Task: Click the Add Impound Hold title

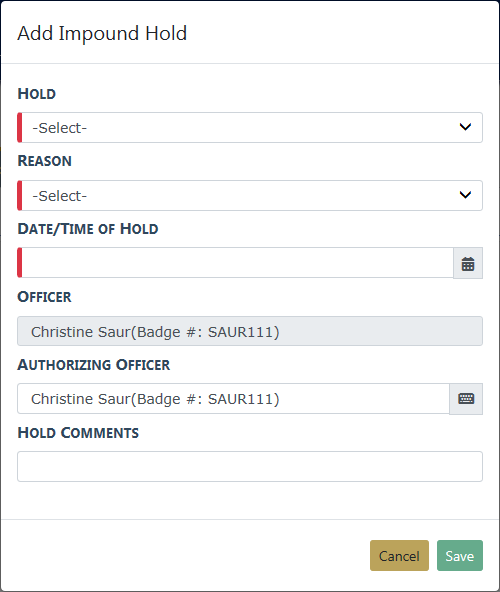Action: [x=102, y=33]
